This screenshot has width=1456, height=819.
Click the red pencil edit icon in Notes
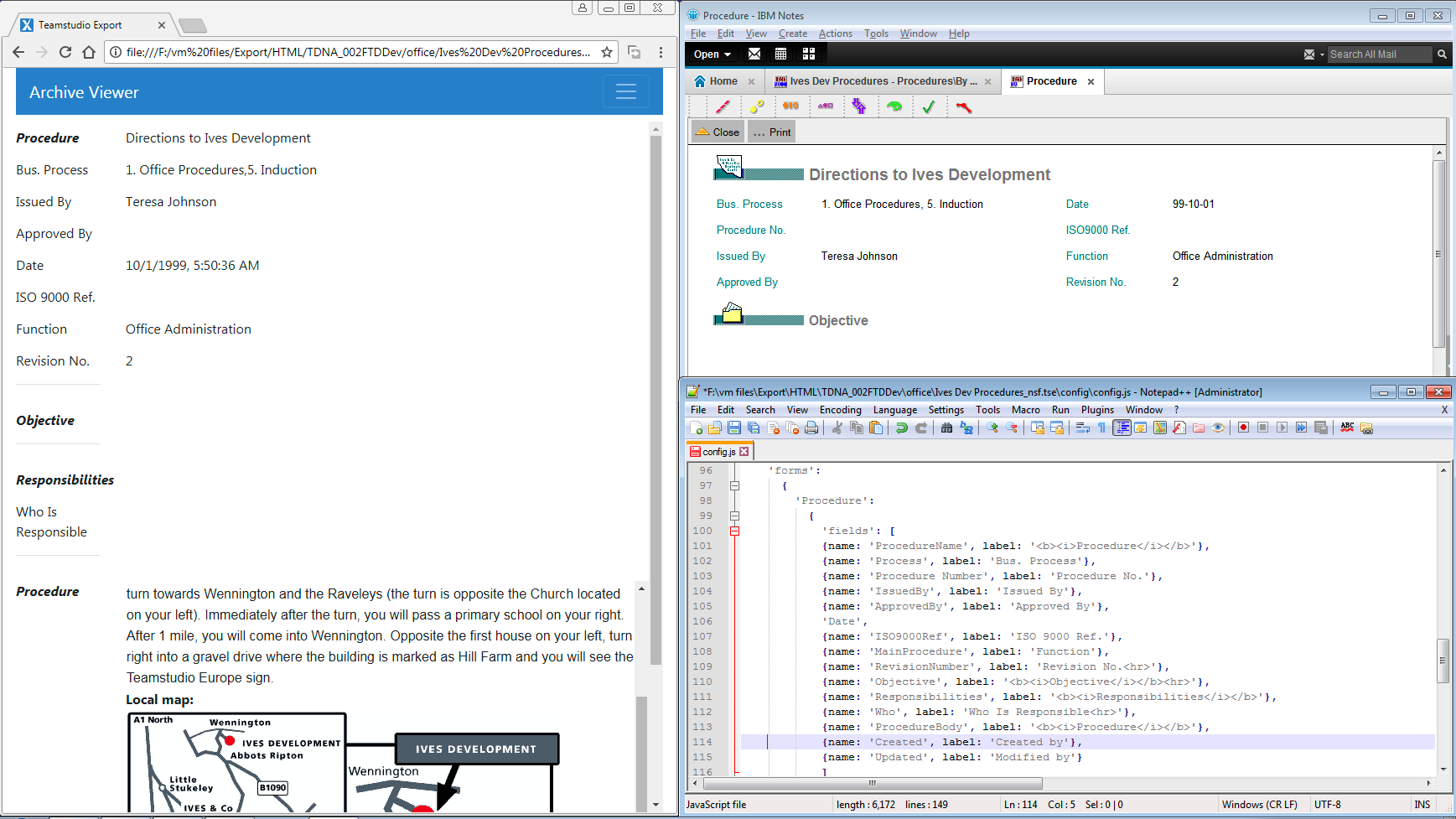pyautogui.click(x=723, y=106)
